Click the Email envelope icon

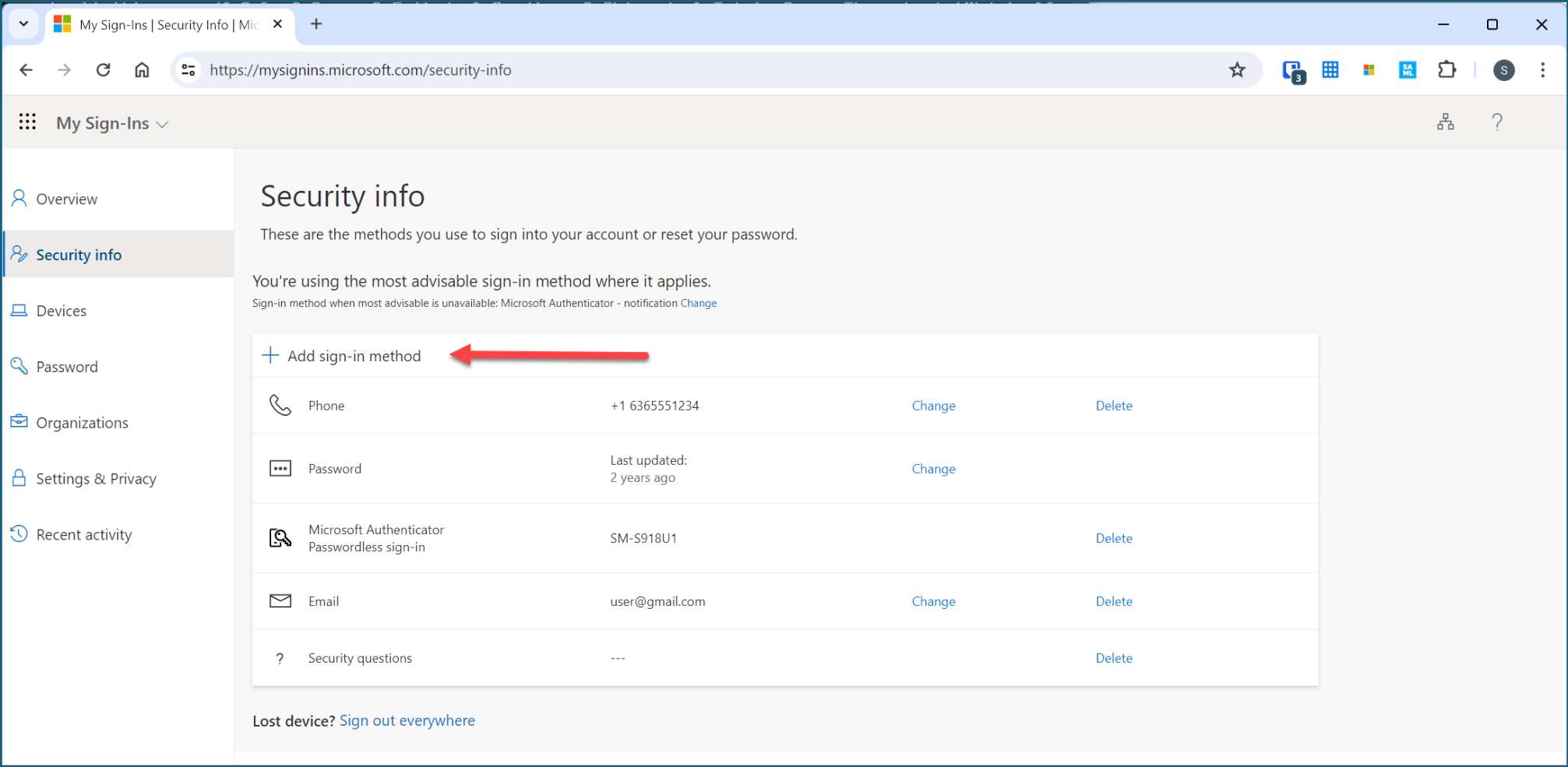(x=280, y=601)
